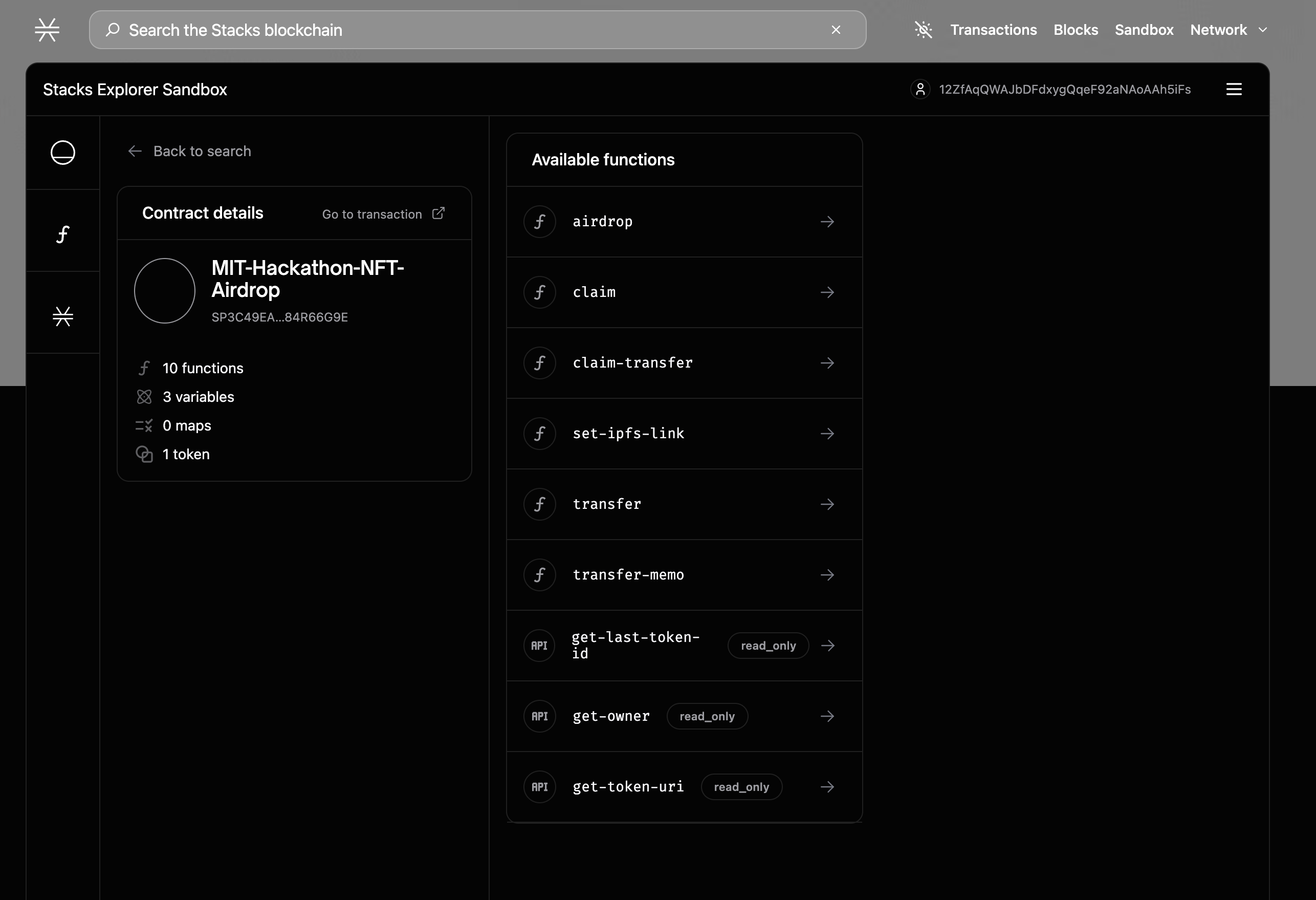Select the circle icon in left sidebar
Viewport: 1316px width, 900px height.
click(63, 153)
